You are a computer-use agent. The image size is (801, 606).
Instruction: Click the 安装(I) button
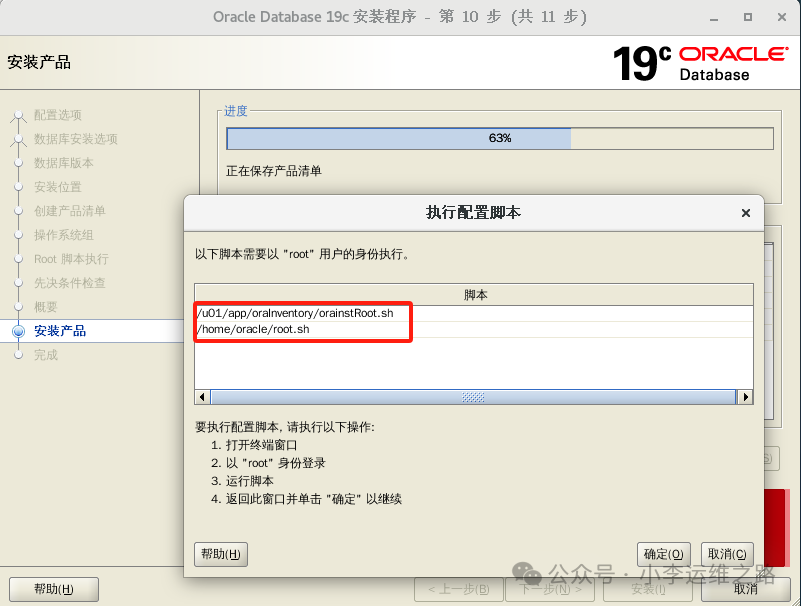tap(648, 589)
